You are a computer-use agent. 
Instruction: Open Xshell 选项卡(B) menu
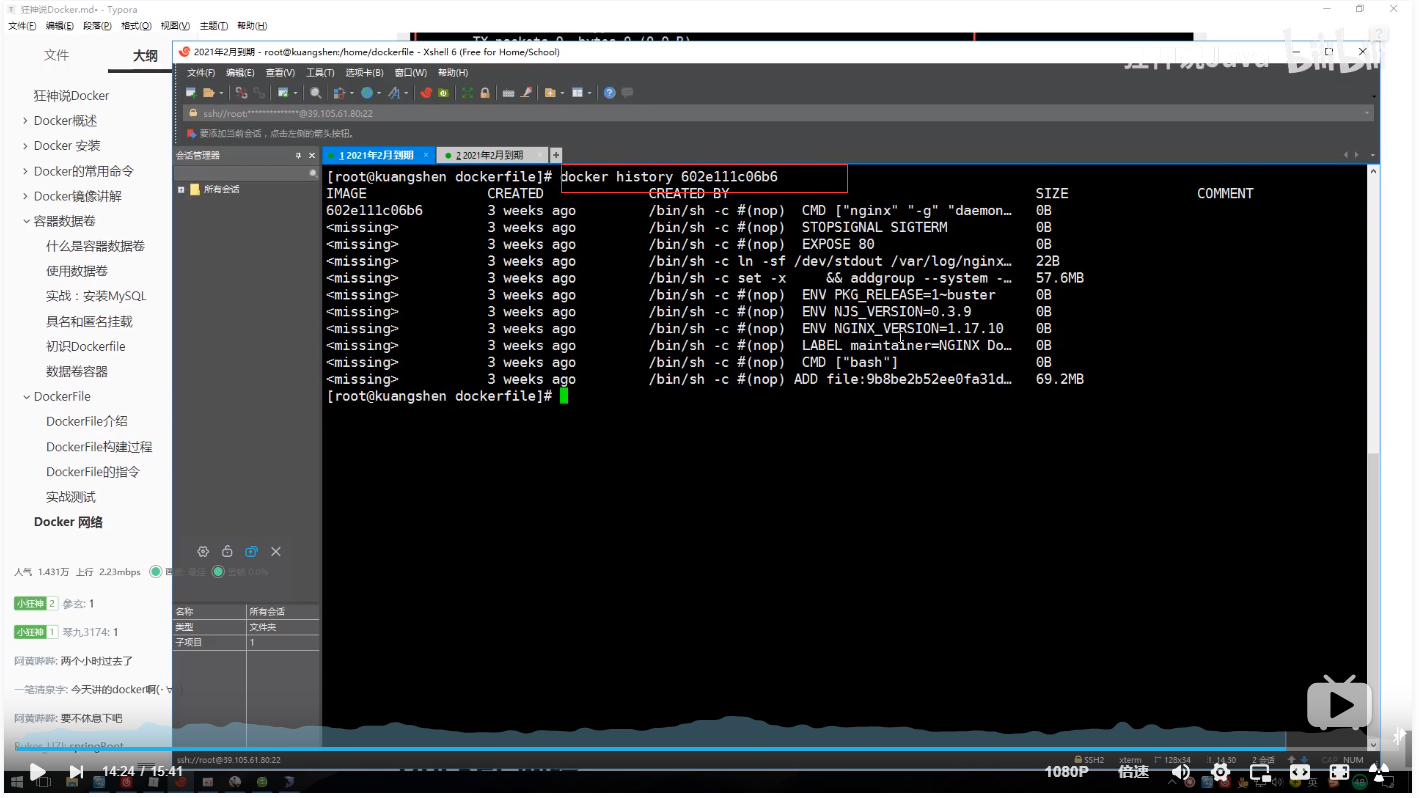(364, 73)
